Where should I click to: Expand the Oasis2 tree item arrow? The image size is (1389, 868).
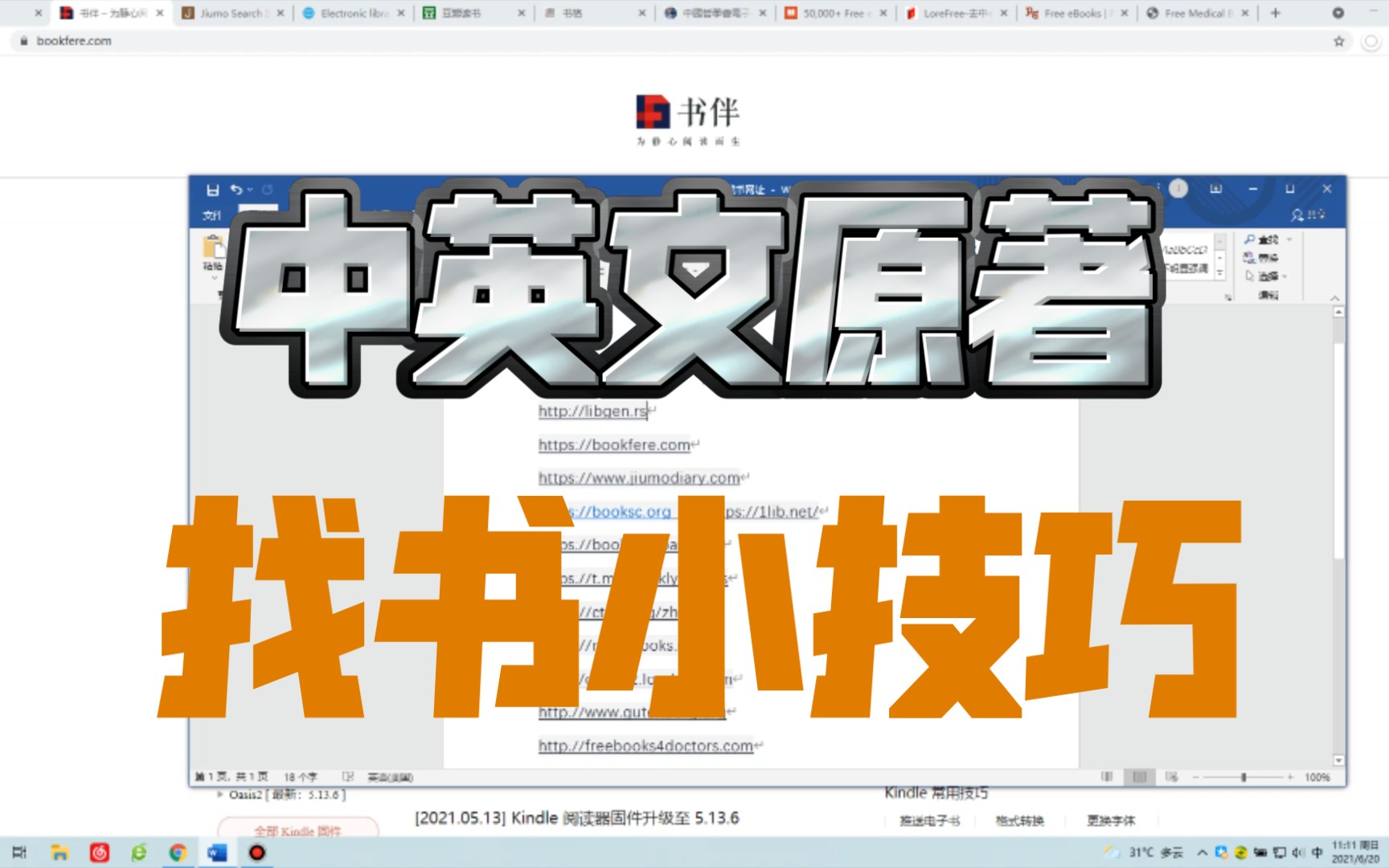pos(220,794)
